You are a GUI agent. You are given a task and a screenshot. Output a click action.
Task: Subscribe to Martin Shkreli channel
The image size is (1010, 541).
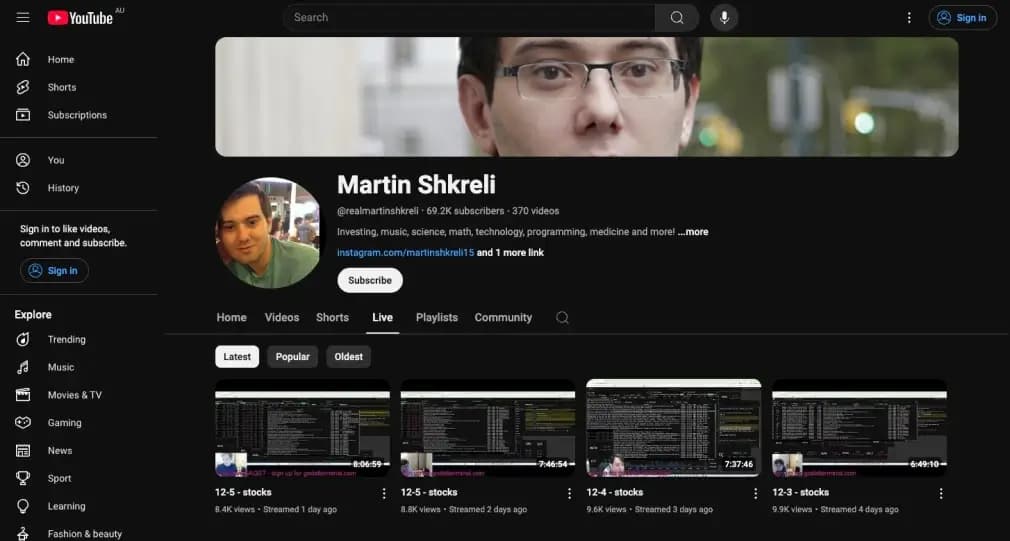click(370, 280)
